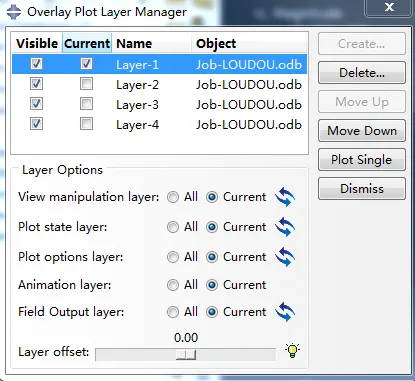Click Plot Single button
This screenshot has height=381, width=415.
point(362,160)
